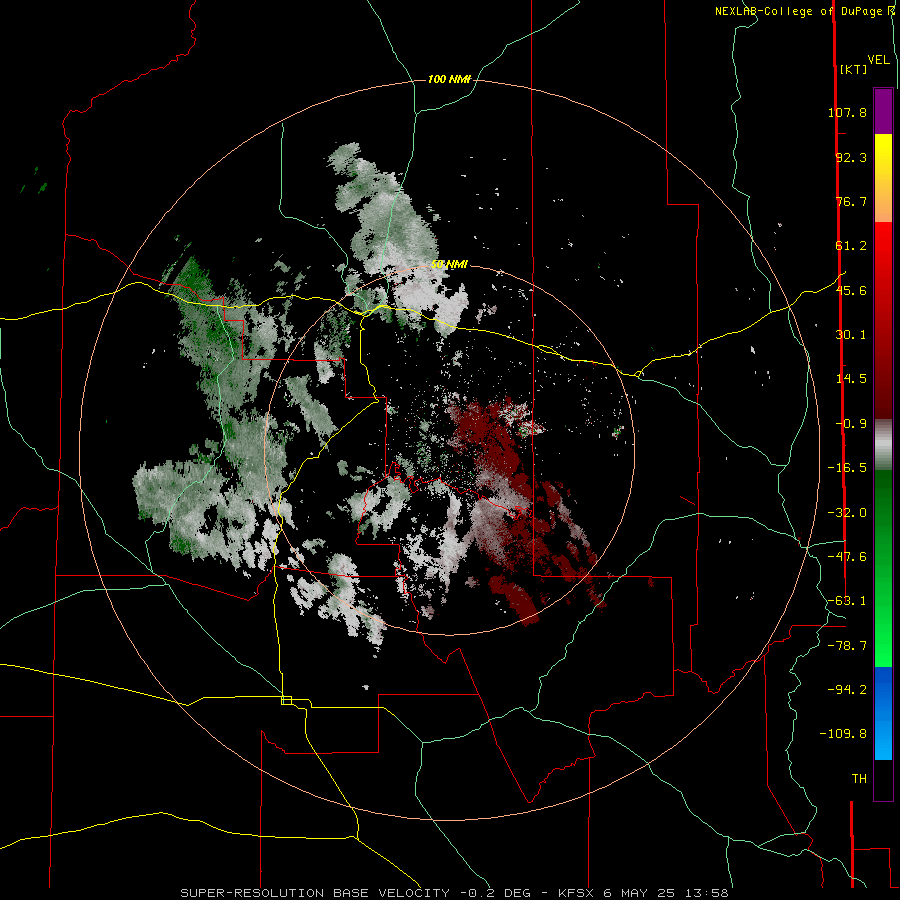Screen dimensions: 900x900
Task: Click the -47.6 legend value
Action: coord(847,557)
